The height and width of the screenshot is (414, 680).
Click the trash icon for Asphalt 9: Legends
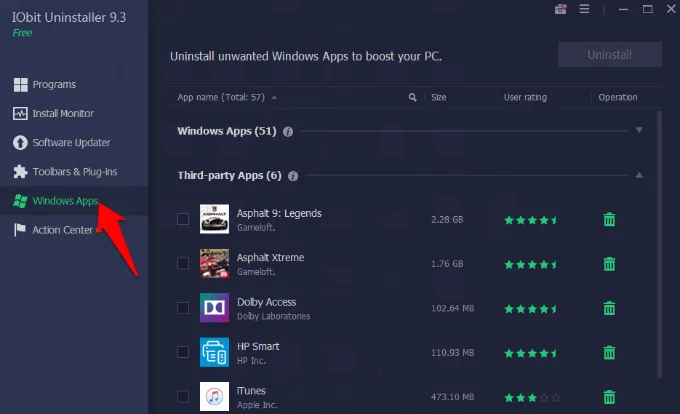point(609,220)
